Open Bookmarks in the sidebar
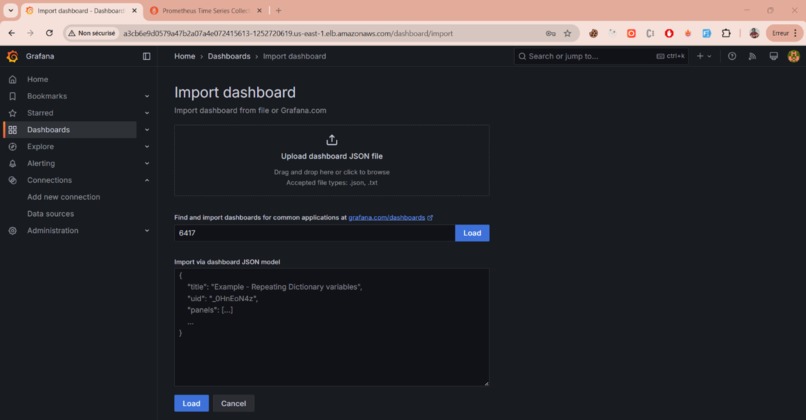 coord(47,96)
